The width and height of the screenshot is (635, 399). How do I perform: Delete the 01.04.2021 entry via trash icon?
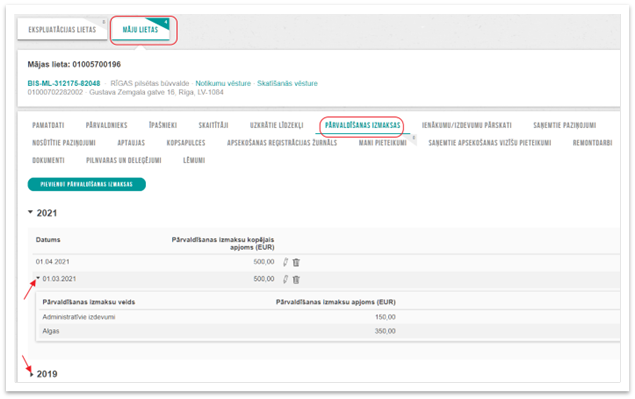tap(296, 262)
